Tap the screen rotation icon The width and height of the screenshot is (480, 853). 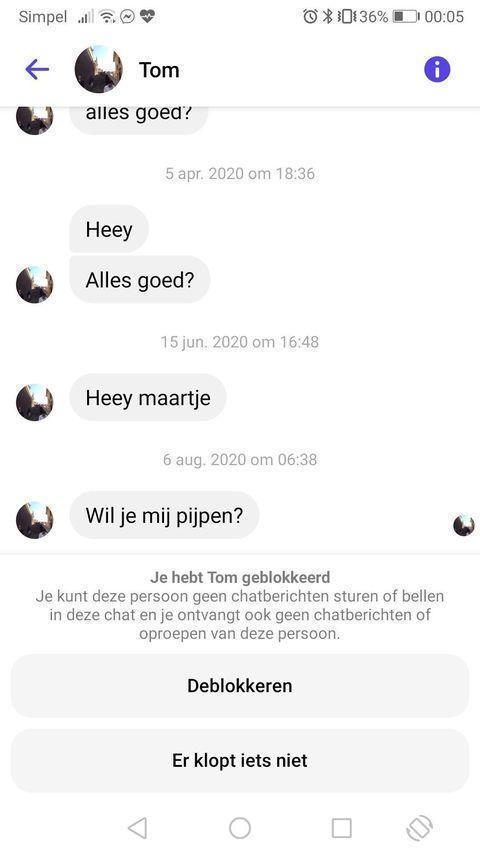point(420,828)
